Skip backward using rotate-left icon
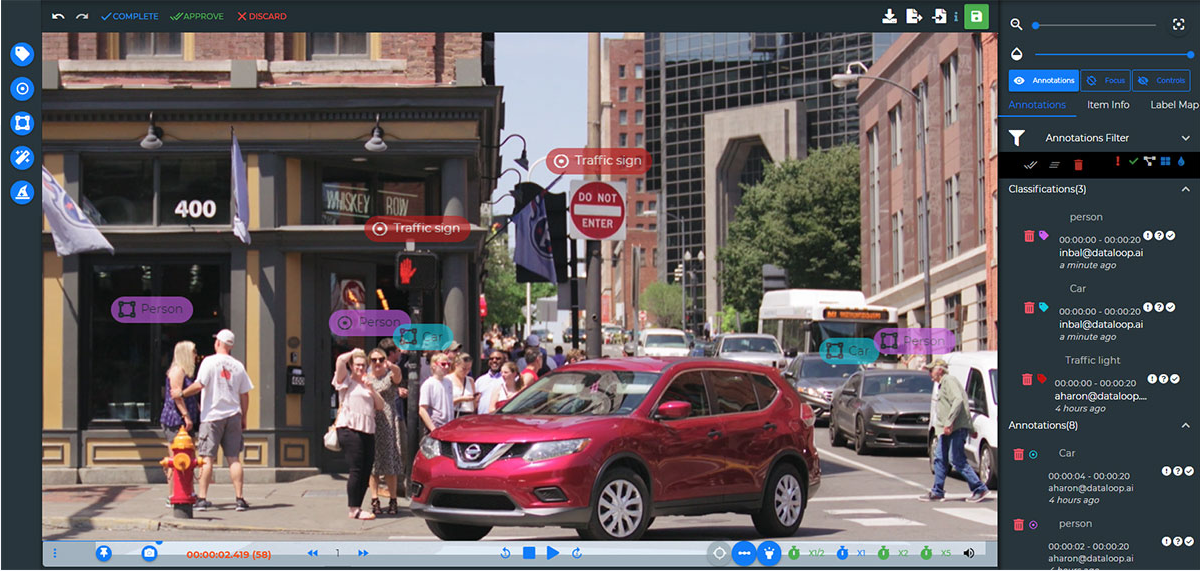The height and width of the screenshot is (571, 1200). coord(506,553)
